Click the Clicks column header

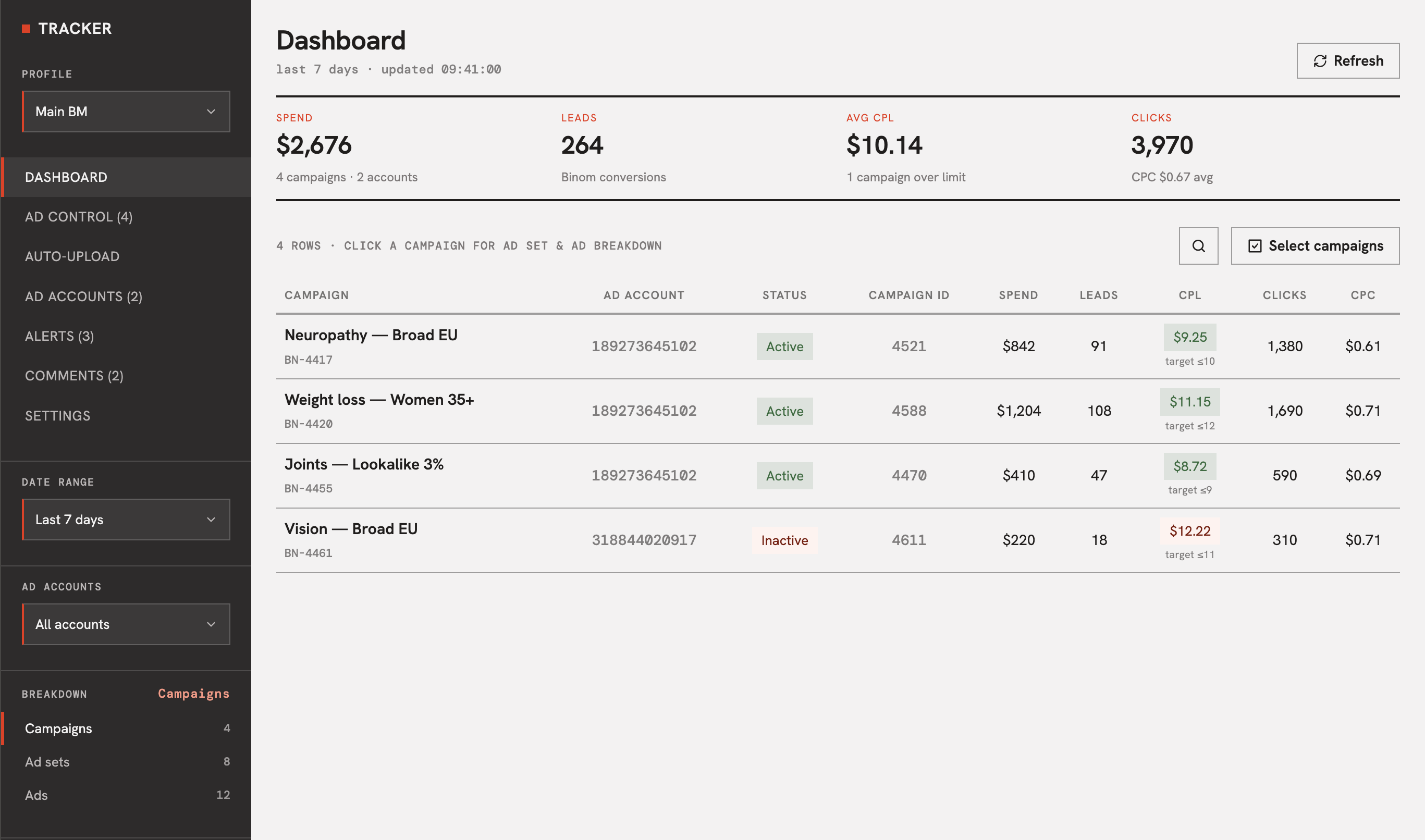pyautogui.click(x=1284, y=295)
